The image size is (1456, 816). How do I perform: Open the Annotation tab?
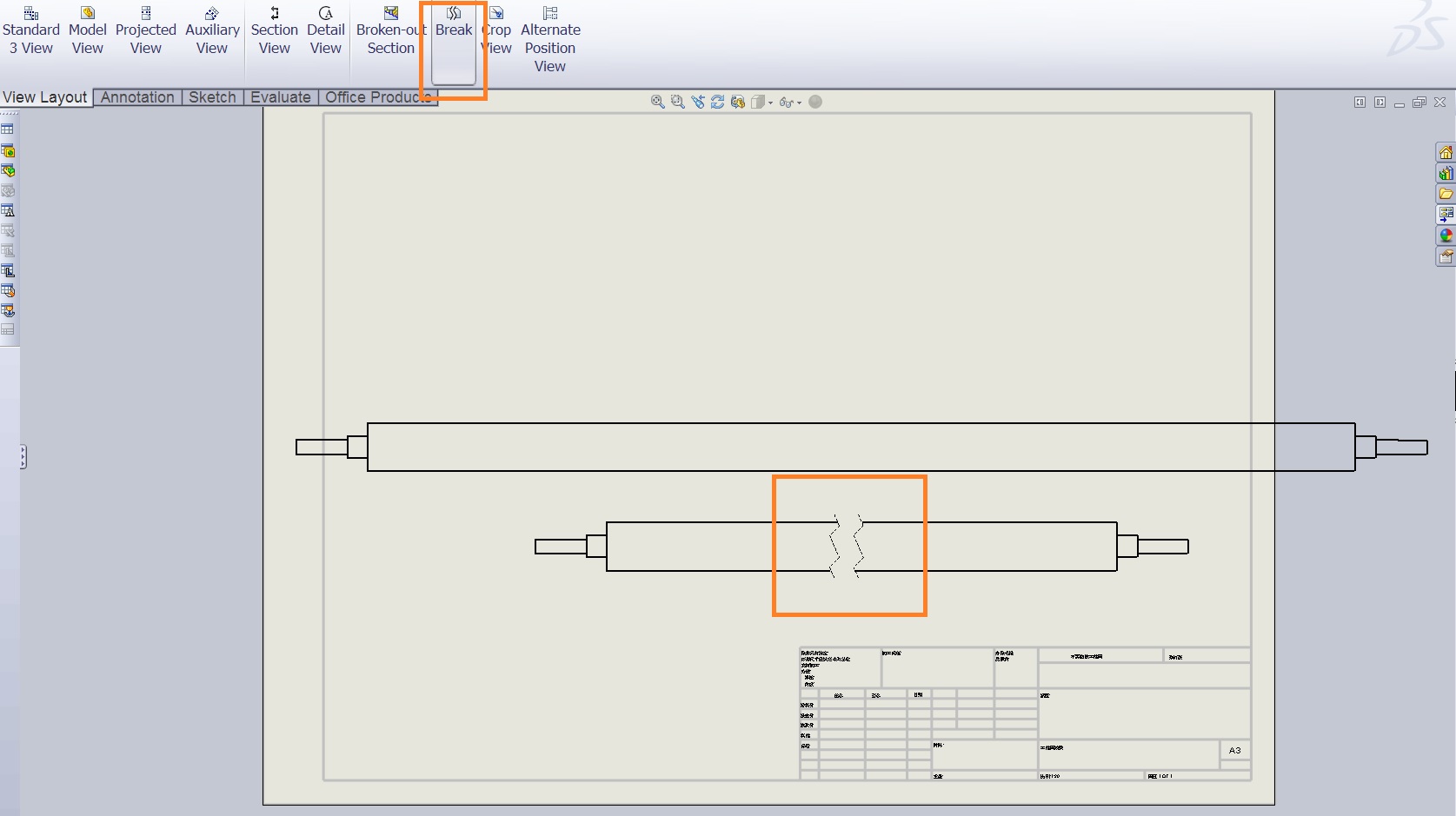coord(137,97)
